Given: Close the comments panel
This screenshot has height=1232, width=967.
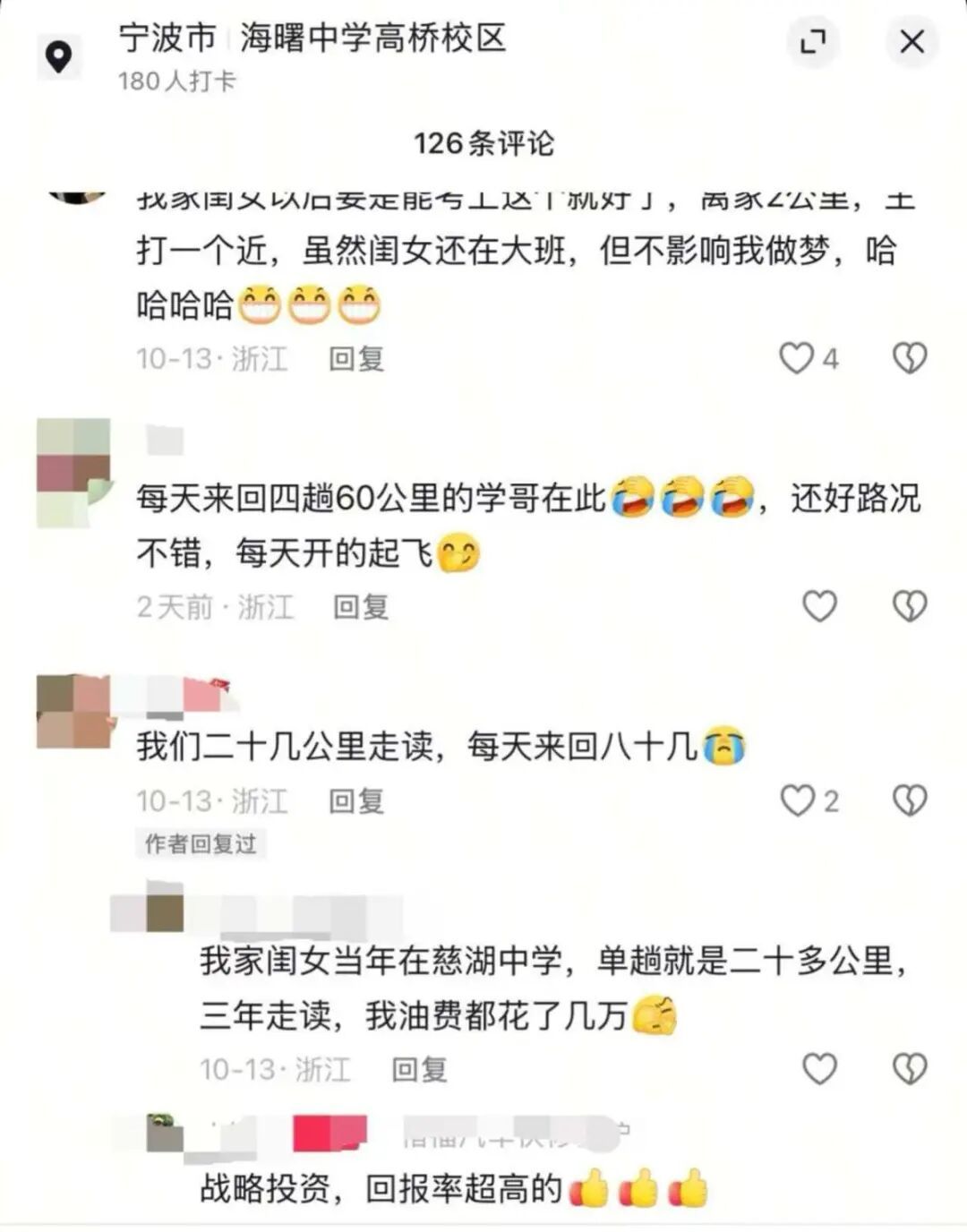Looking at the screenshot, I should coord(911,41).
